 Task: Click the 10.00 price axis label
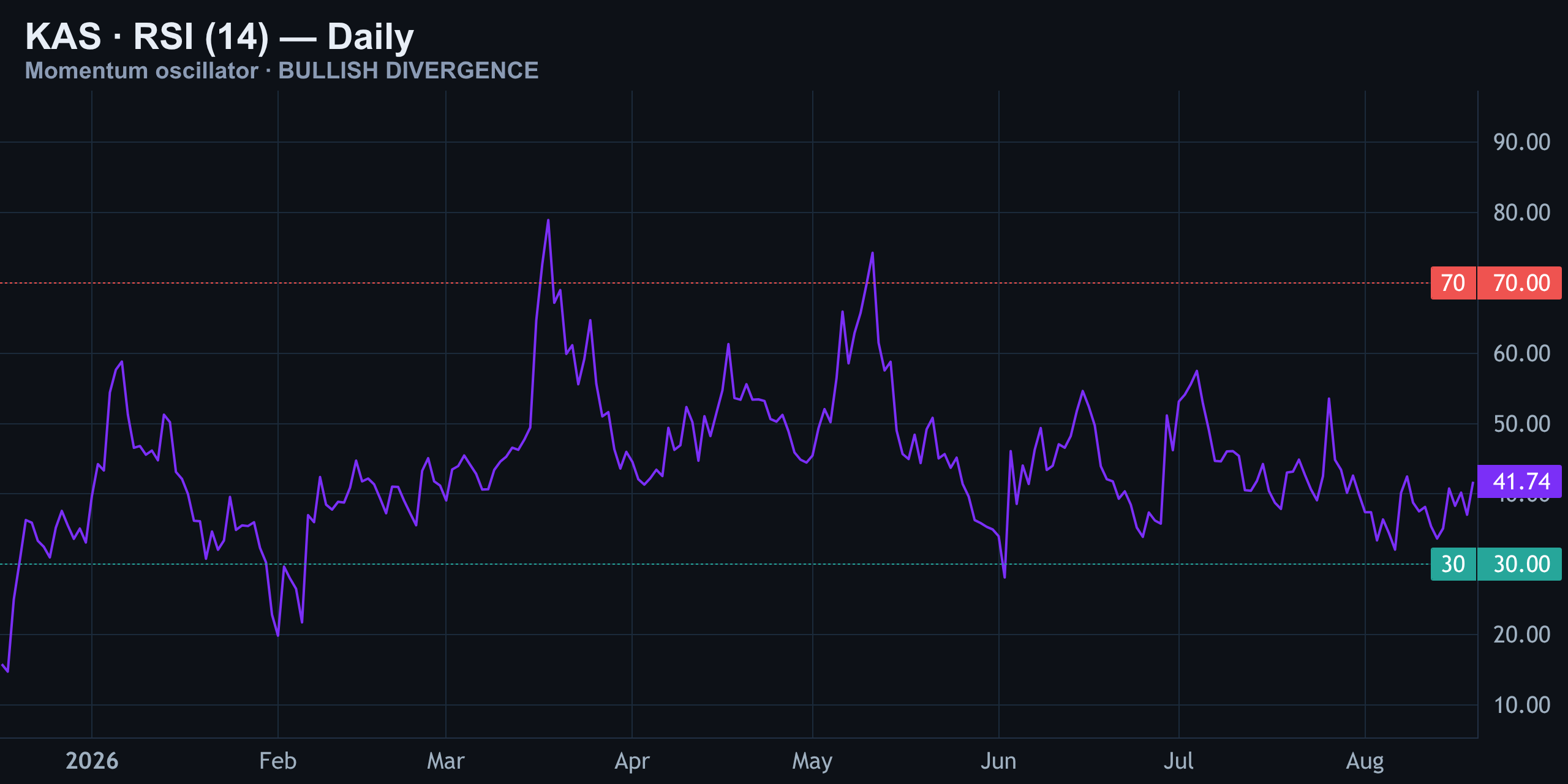1521,705
